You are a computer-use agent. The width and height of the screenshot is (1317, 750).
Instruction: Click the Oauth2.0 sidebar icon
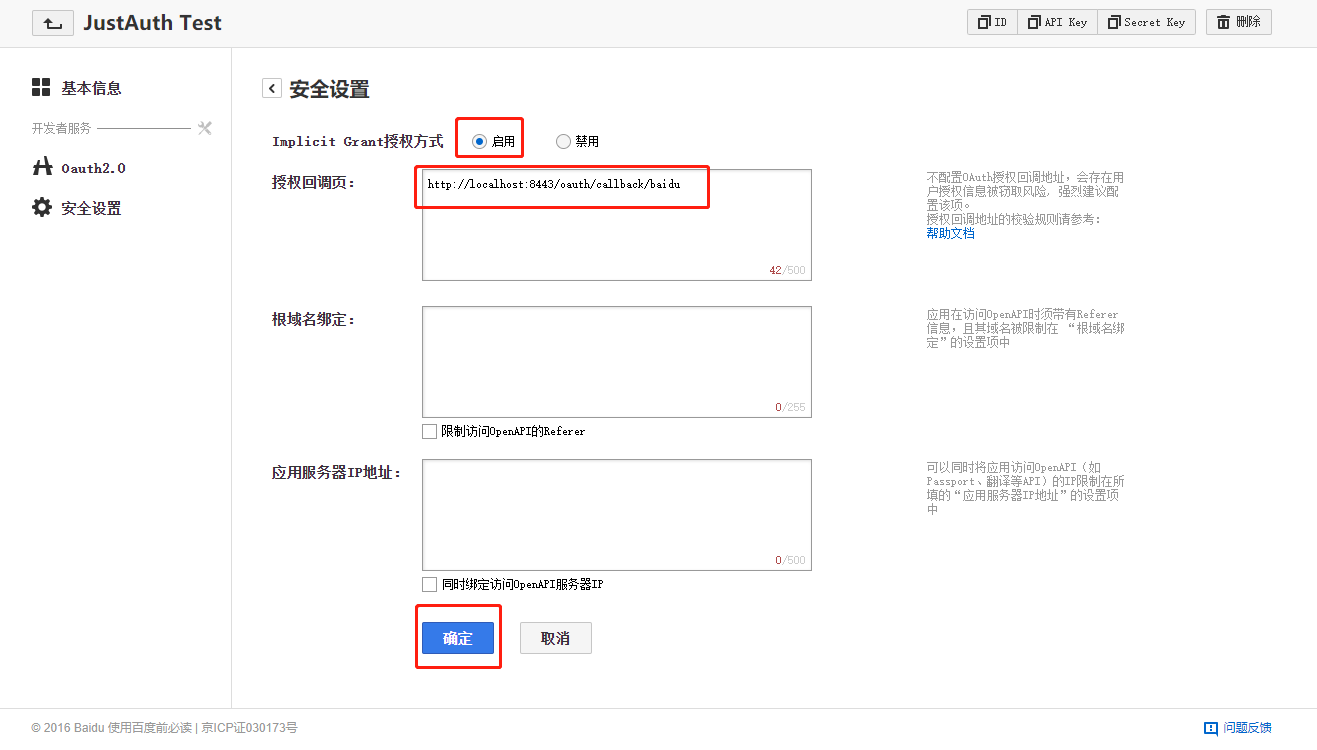41,167
